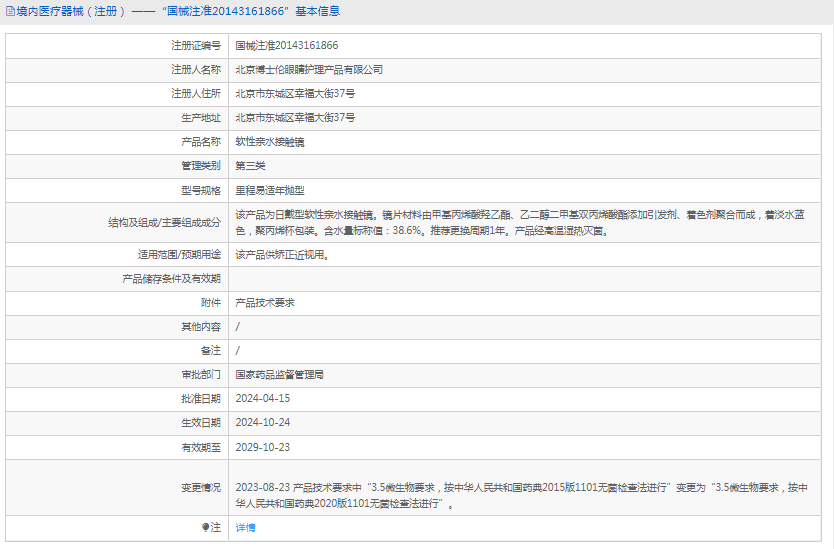Click the approval date 2024-04-15
The height and width of the screenshot is (549, 834).
click(x=262, y=399)
